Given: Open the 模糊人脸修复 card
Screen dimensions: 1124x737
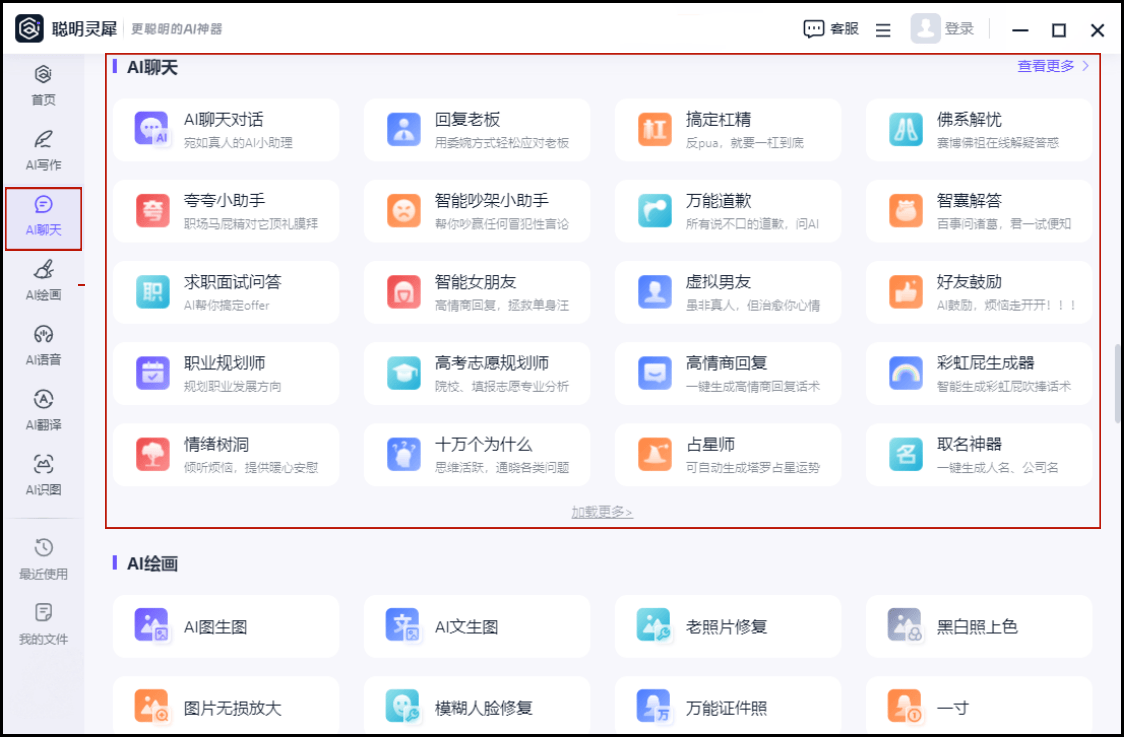Looking at the screenshot, I should pyautogui.click(x=477, y=705).
